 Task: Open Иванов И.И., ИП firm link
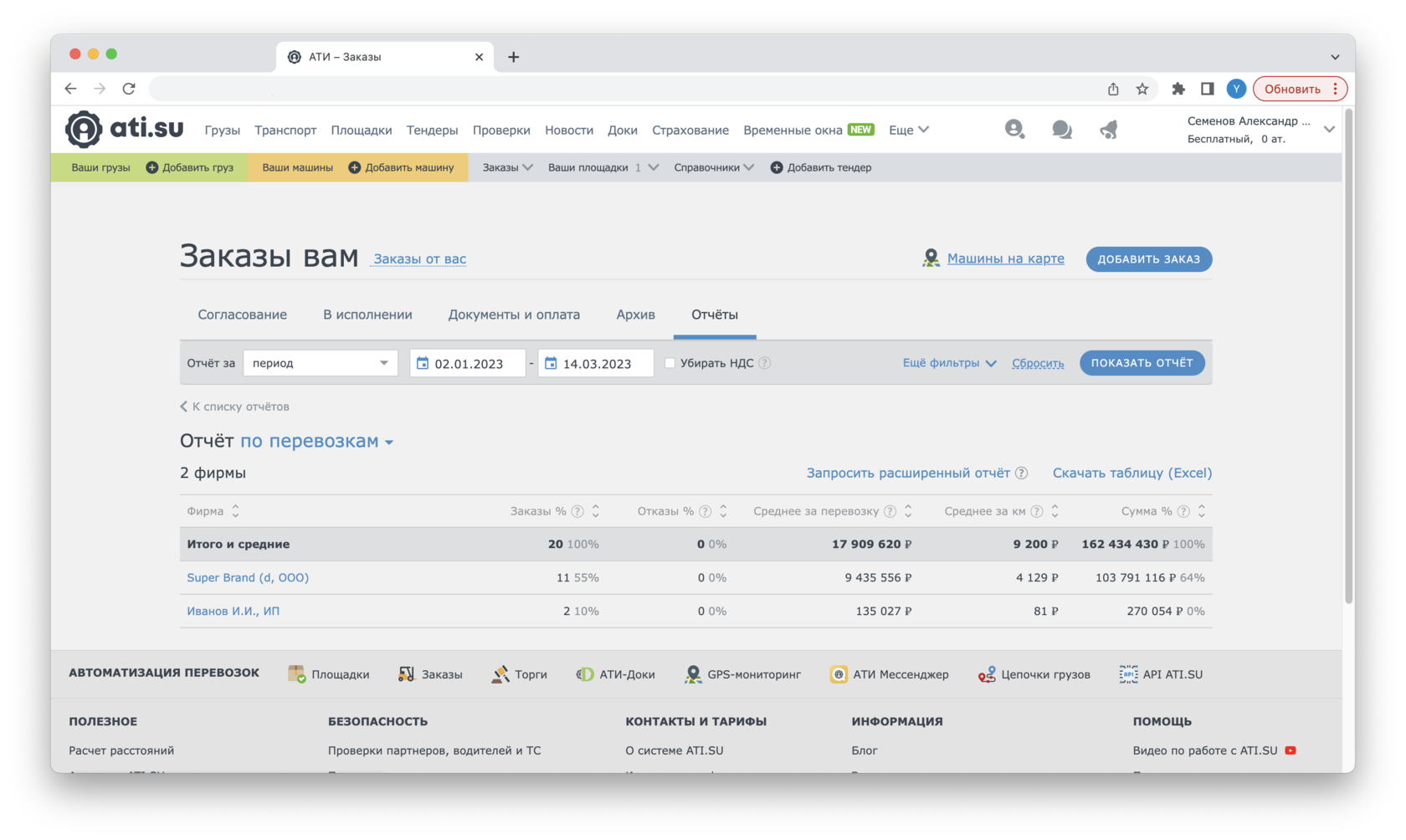click(x=233, y=612)
